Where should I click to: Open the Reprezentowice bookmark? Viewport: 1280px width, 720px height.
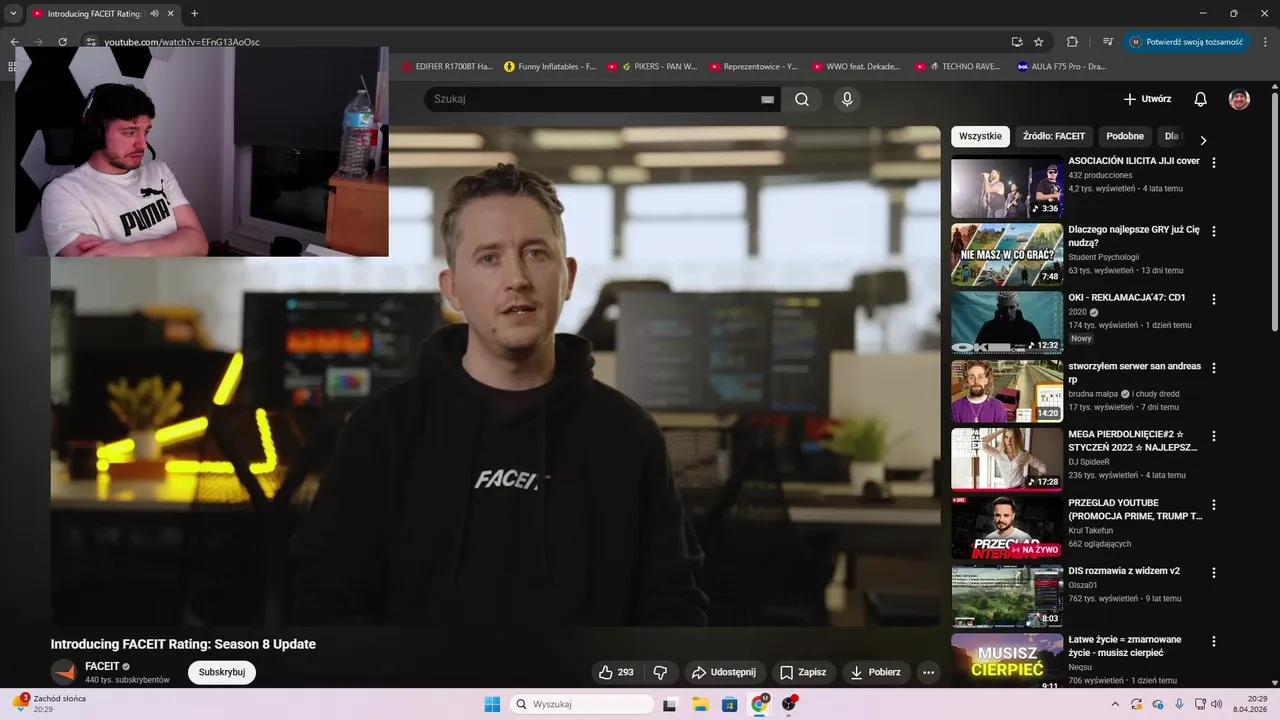point(754,67)
